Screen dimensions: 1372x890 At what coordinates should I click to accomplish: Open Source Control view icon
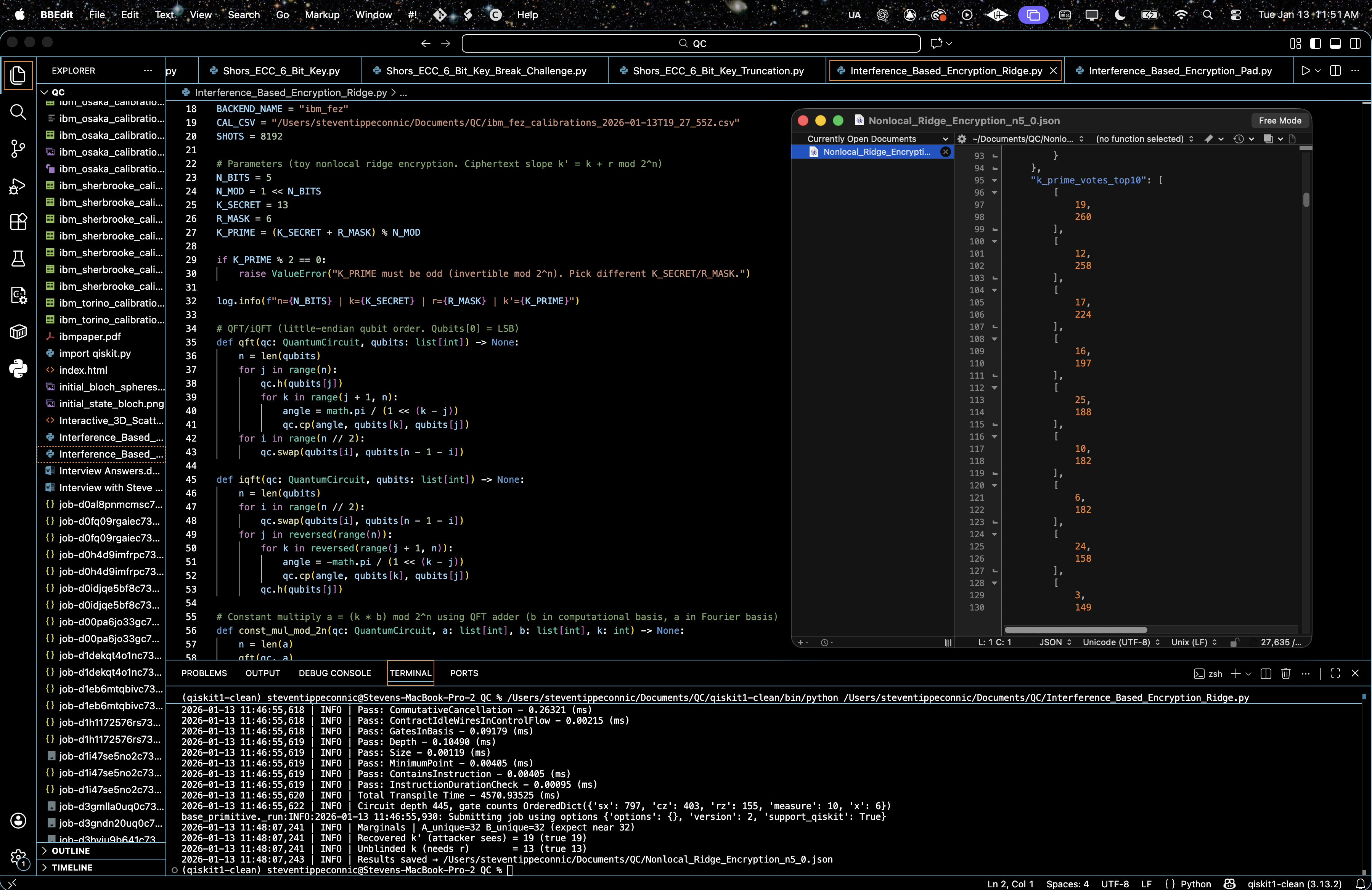pos(18,149)
